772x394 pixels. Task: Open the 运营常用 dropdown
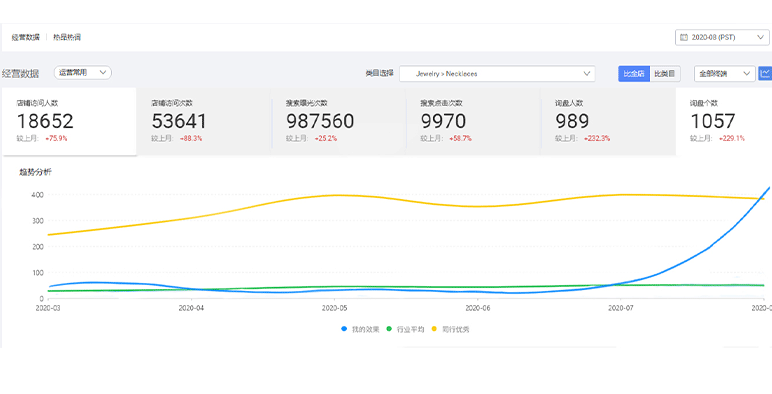pos(83,72)
